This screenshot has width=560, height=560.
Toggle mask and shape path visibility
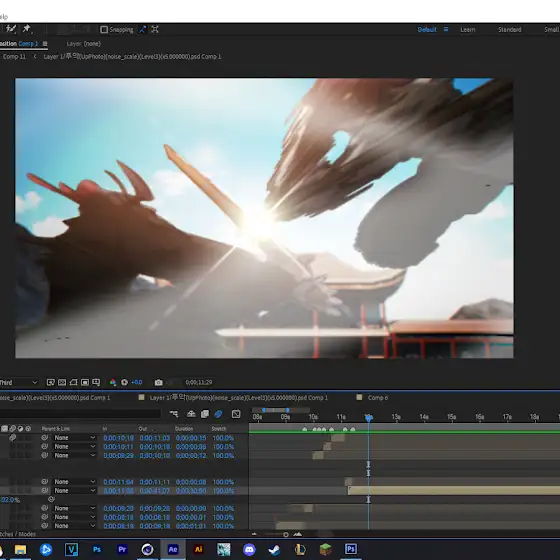(x=73, y=382)
